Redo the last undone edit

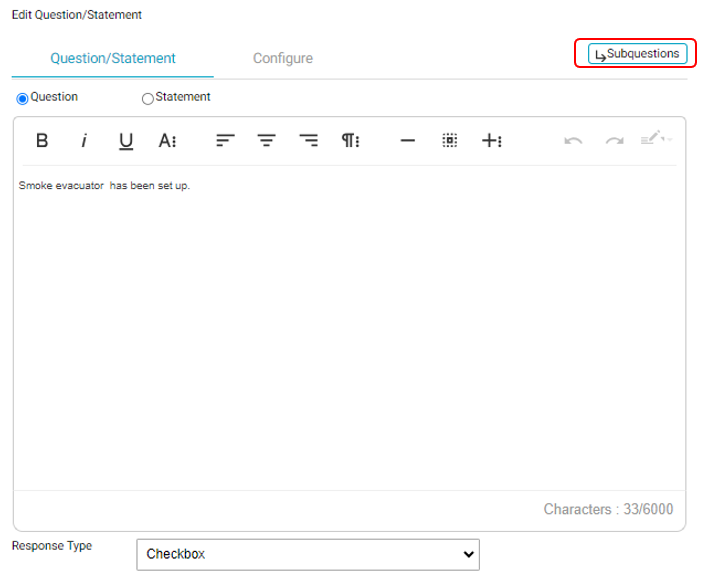click(x=614, y=141)
